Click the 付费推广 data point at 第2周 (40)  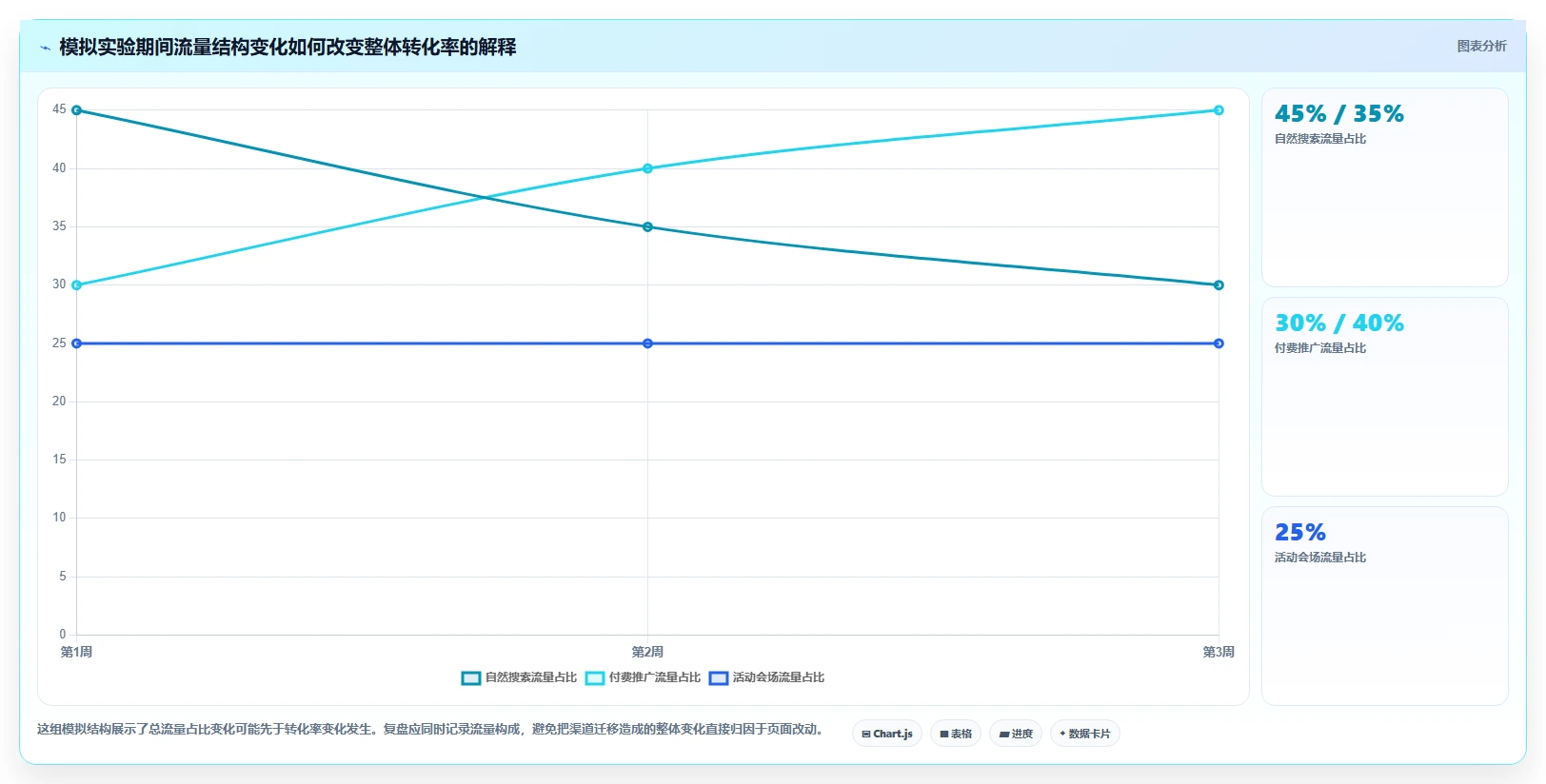tap(647, 168)
